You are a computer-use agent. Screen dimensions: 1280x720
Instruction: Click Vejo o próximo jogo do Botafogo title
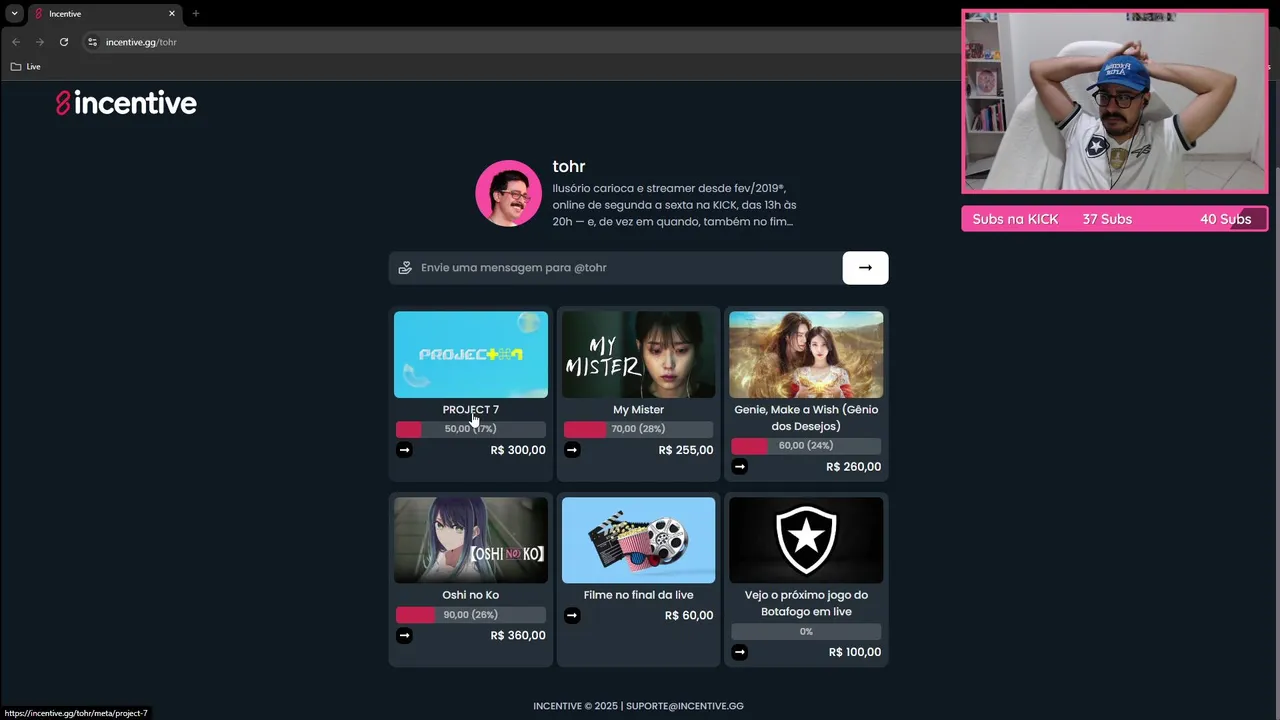tap(806, 603)
